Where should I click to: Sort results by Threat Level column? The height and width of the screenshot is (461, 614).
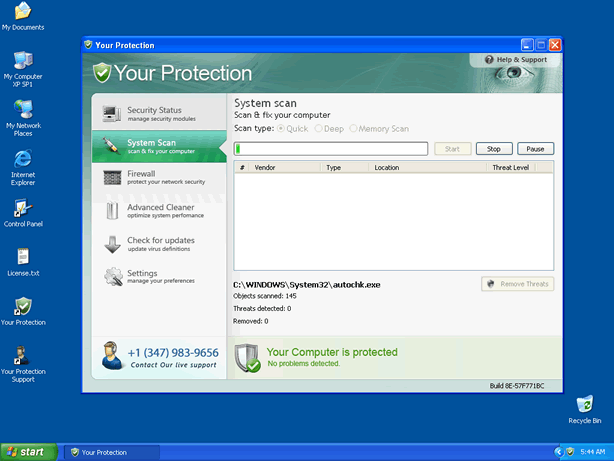click(x=510, y=168)
